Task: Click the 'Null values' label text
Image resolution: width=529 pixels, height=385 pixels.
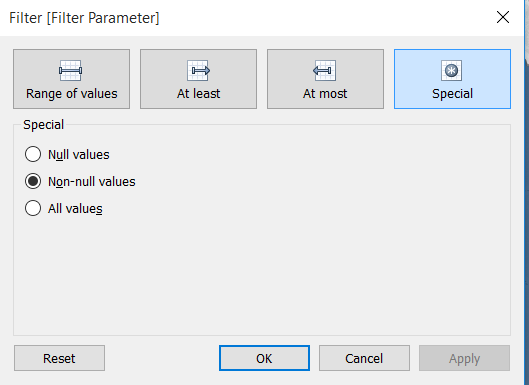Action: tap(79, 155)
